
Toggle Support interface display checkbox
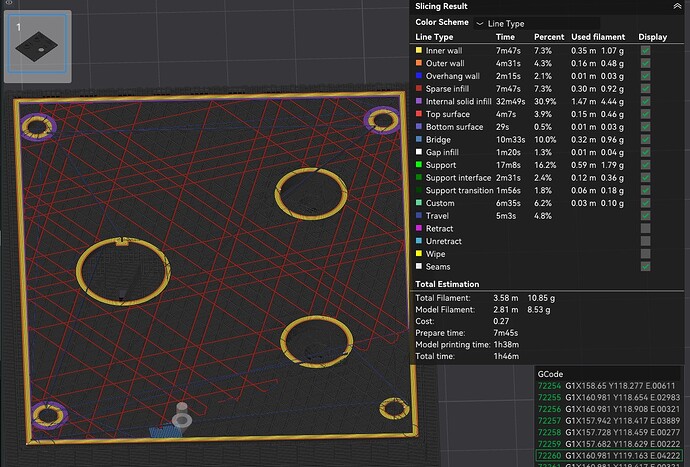(645, 178)
